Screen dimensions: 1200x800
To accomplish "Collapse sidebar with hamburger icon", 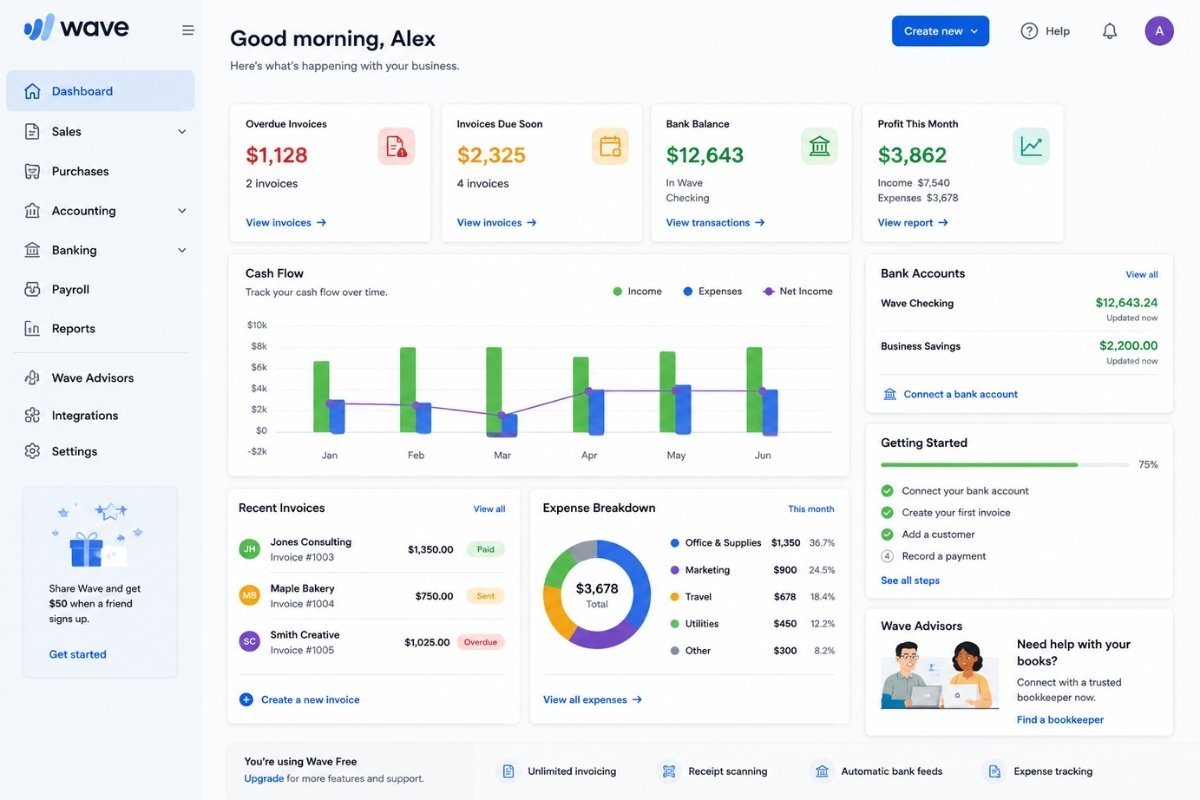I will tap(188, 30).
